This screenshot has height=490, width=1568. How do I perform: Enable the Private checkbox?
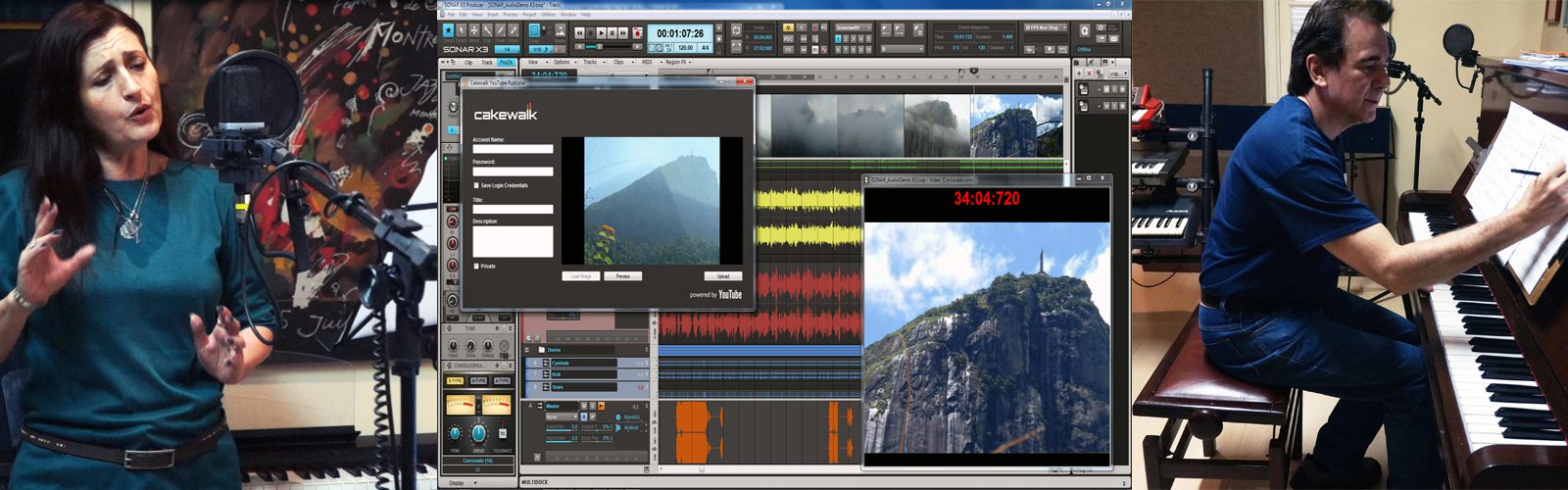tap(476, 266)
